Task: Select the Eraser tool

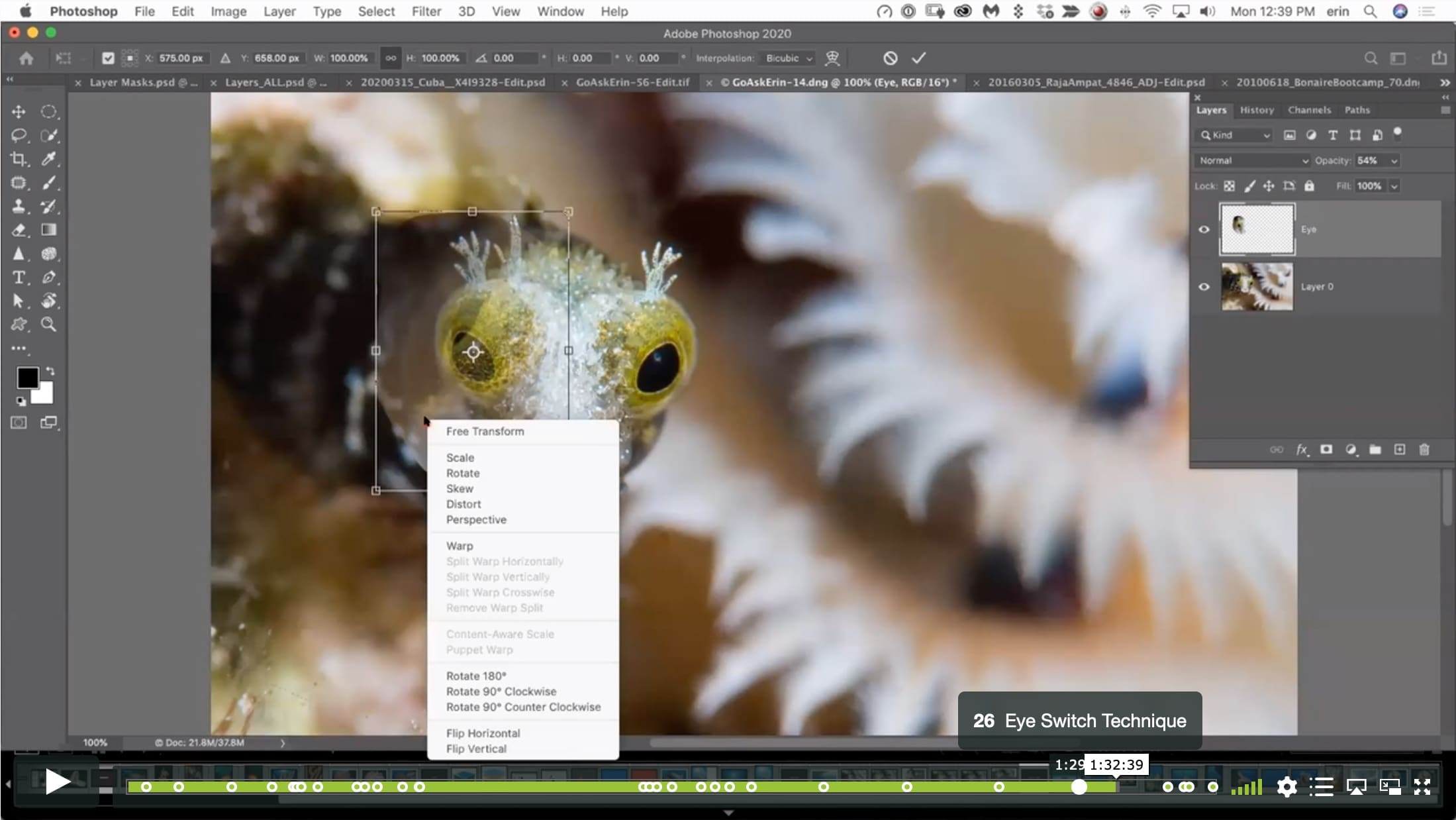Action: (19, 230)
